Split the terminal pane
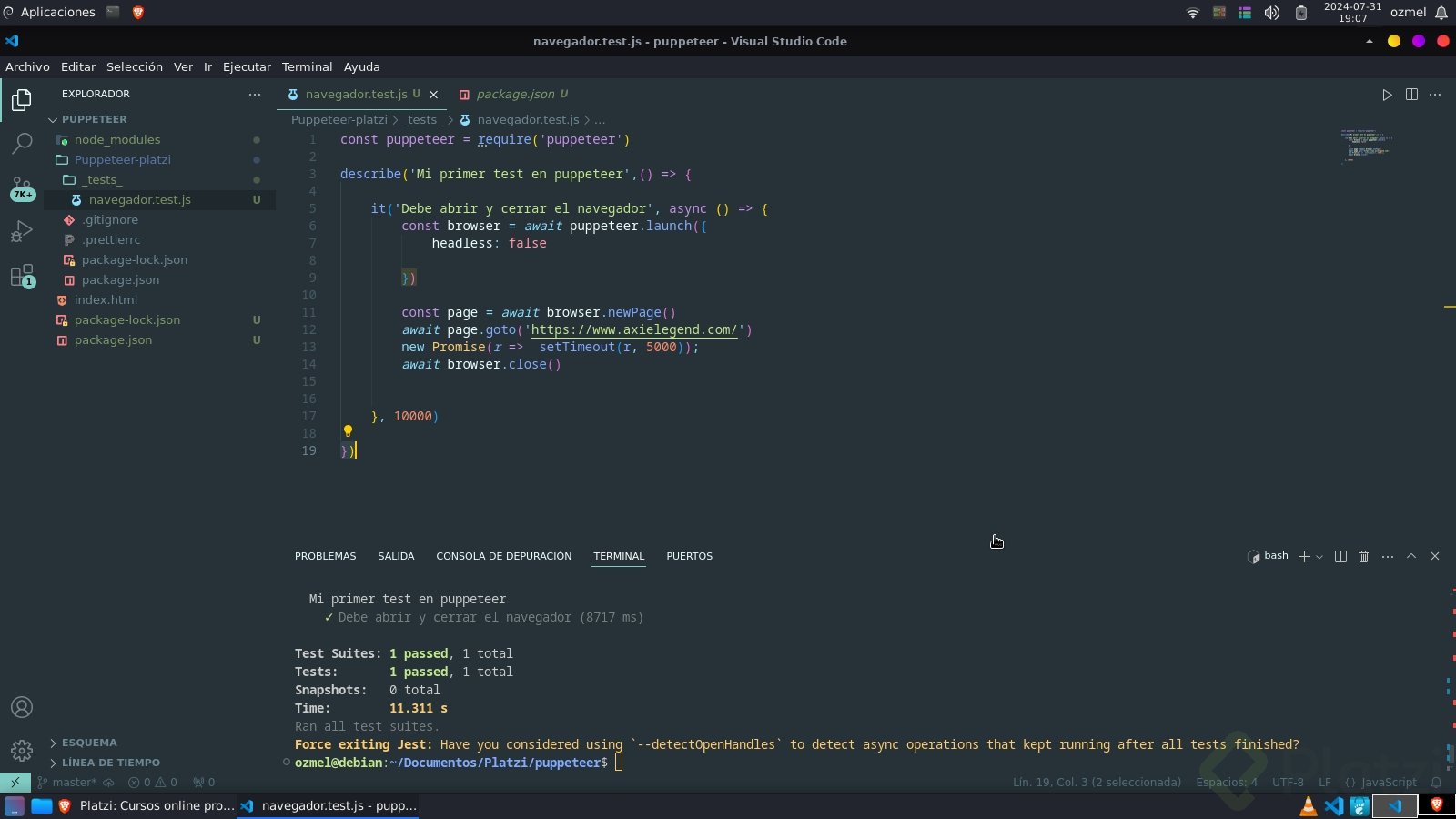 click(1340, 556)
